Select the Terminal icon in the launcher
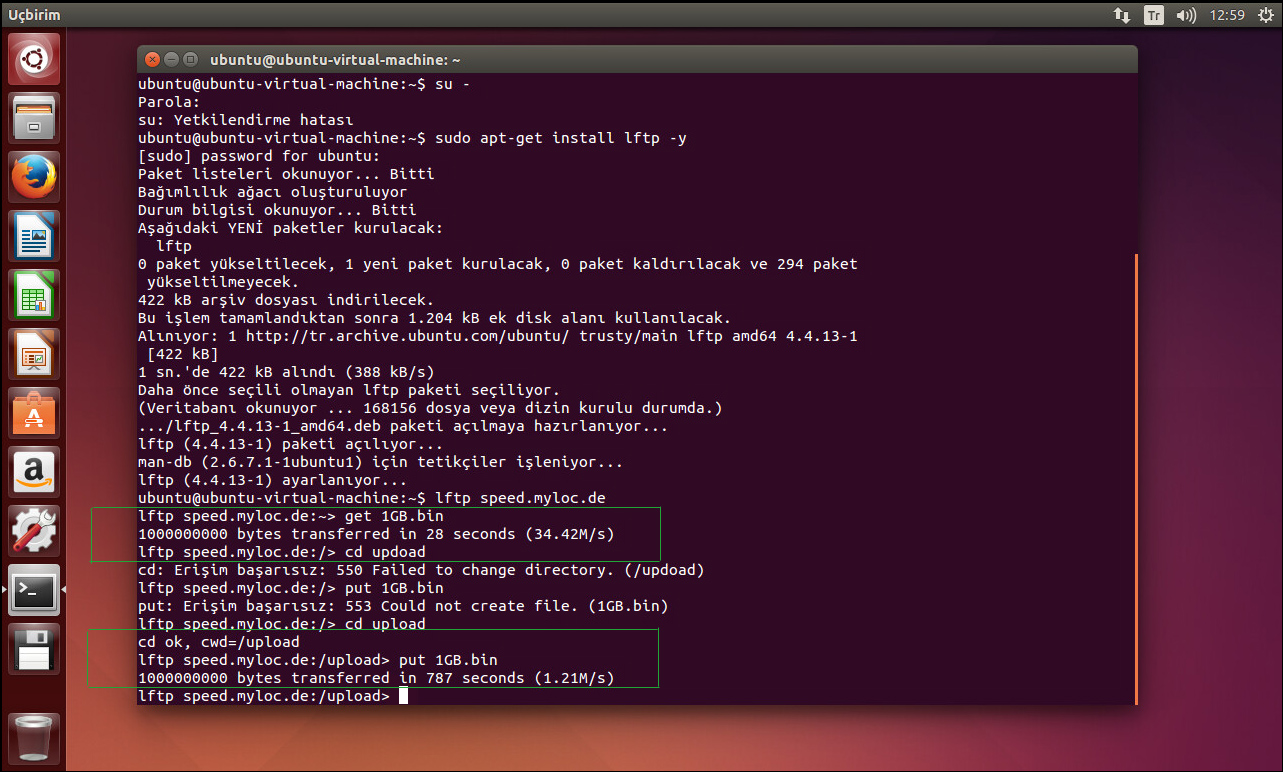Viewport: 1283px width, 772px height. [x=34, y=590]
